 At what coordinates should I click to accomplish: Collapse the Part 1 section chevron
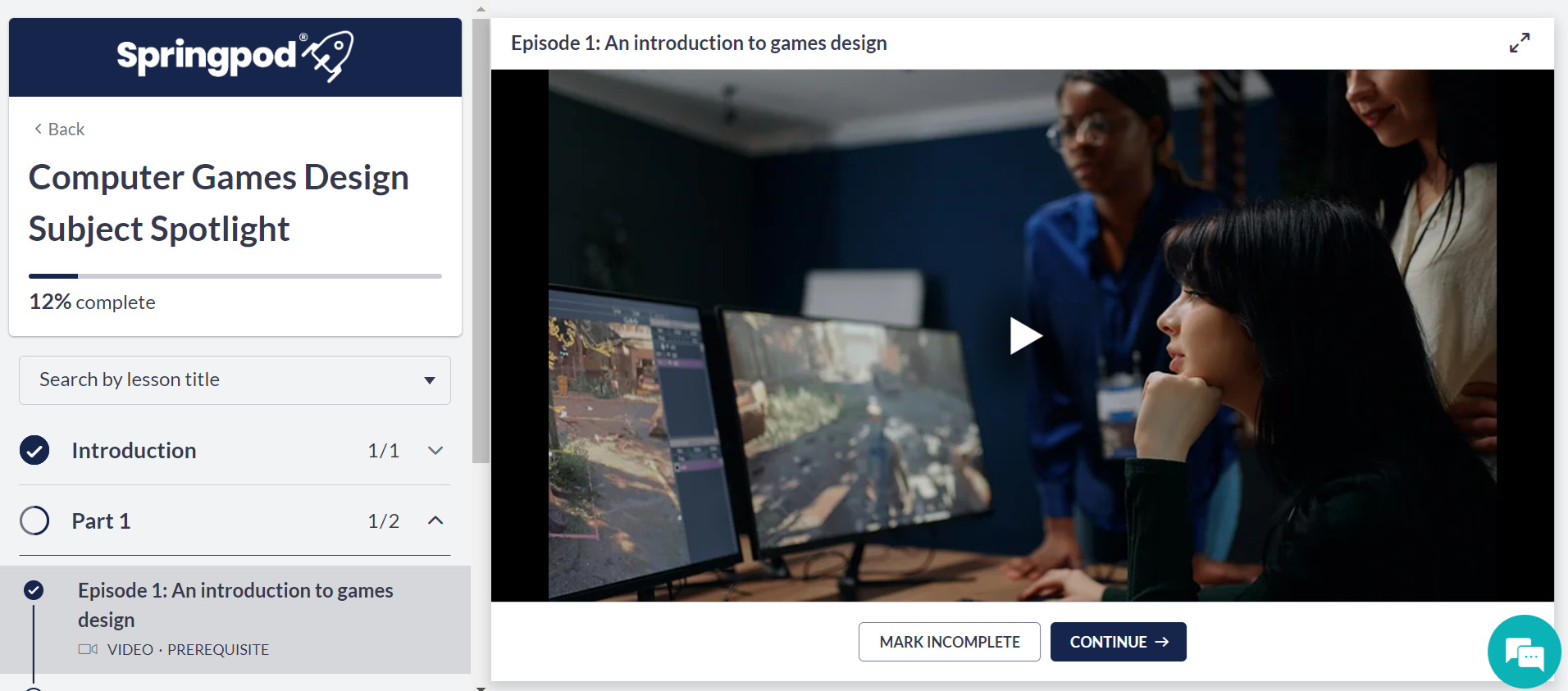[435, 521]
